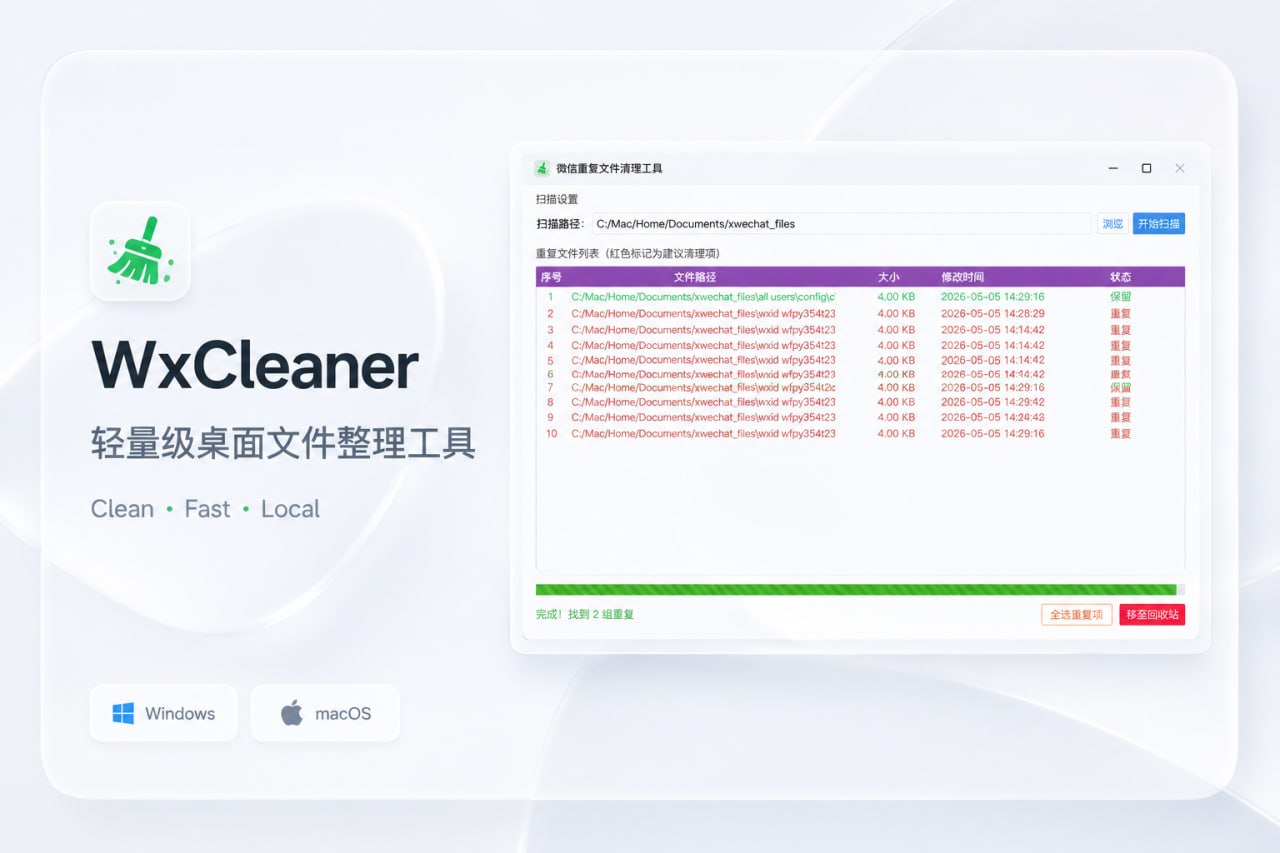This screenshot has width=1280, height=853.
Task: Click the 重复 status in row 9
Action: point(1120,417)
